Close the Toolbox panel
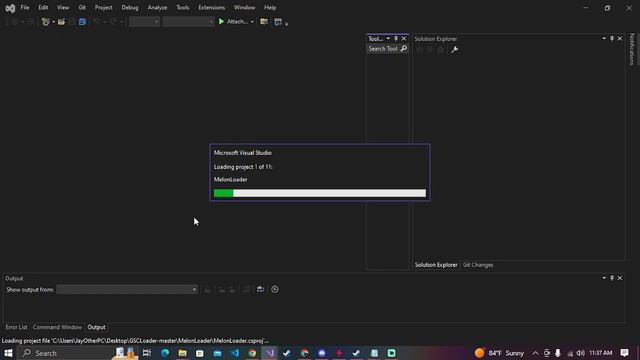 404,38
